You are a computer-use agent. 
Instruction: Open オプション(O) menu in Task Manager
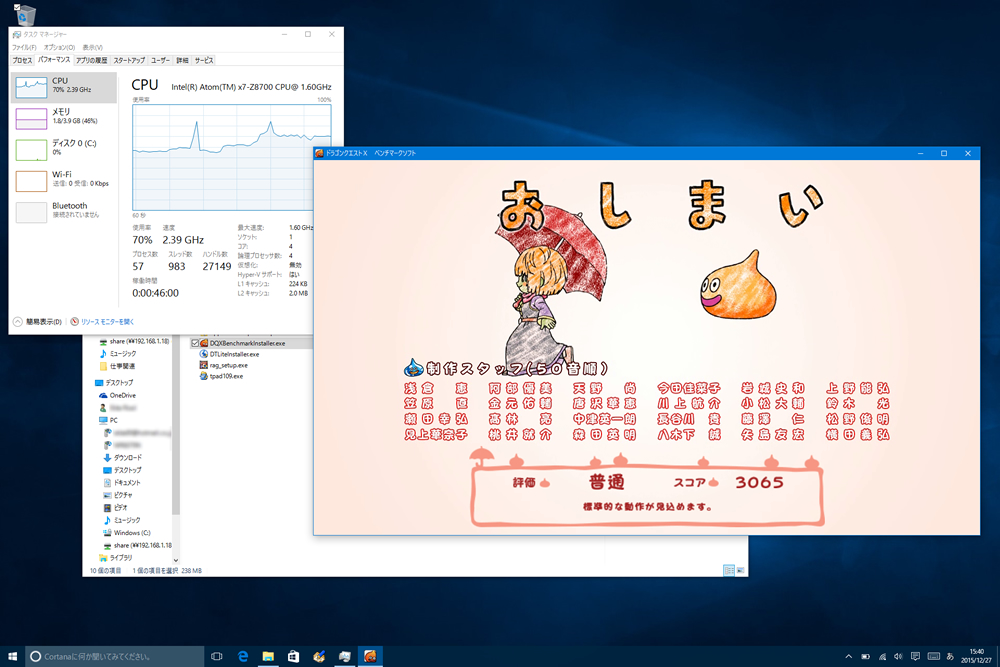tap(59, 47)
